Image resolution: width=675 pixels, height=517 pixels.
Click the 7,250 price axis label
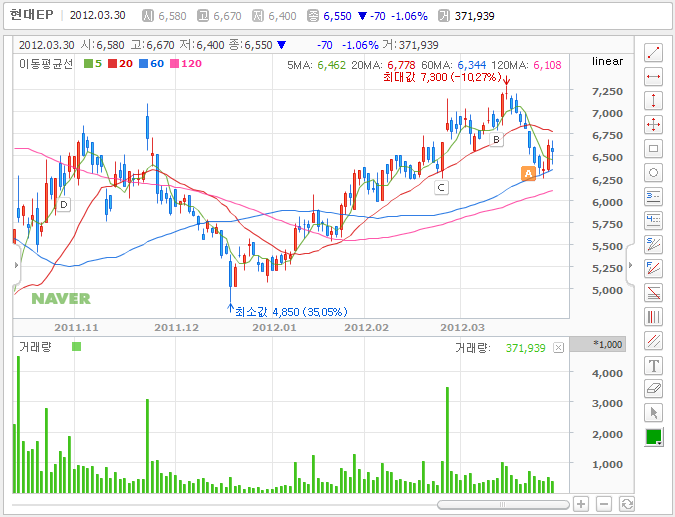pos(607,91)
